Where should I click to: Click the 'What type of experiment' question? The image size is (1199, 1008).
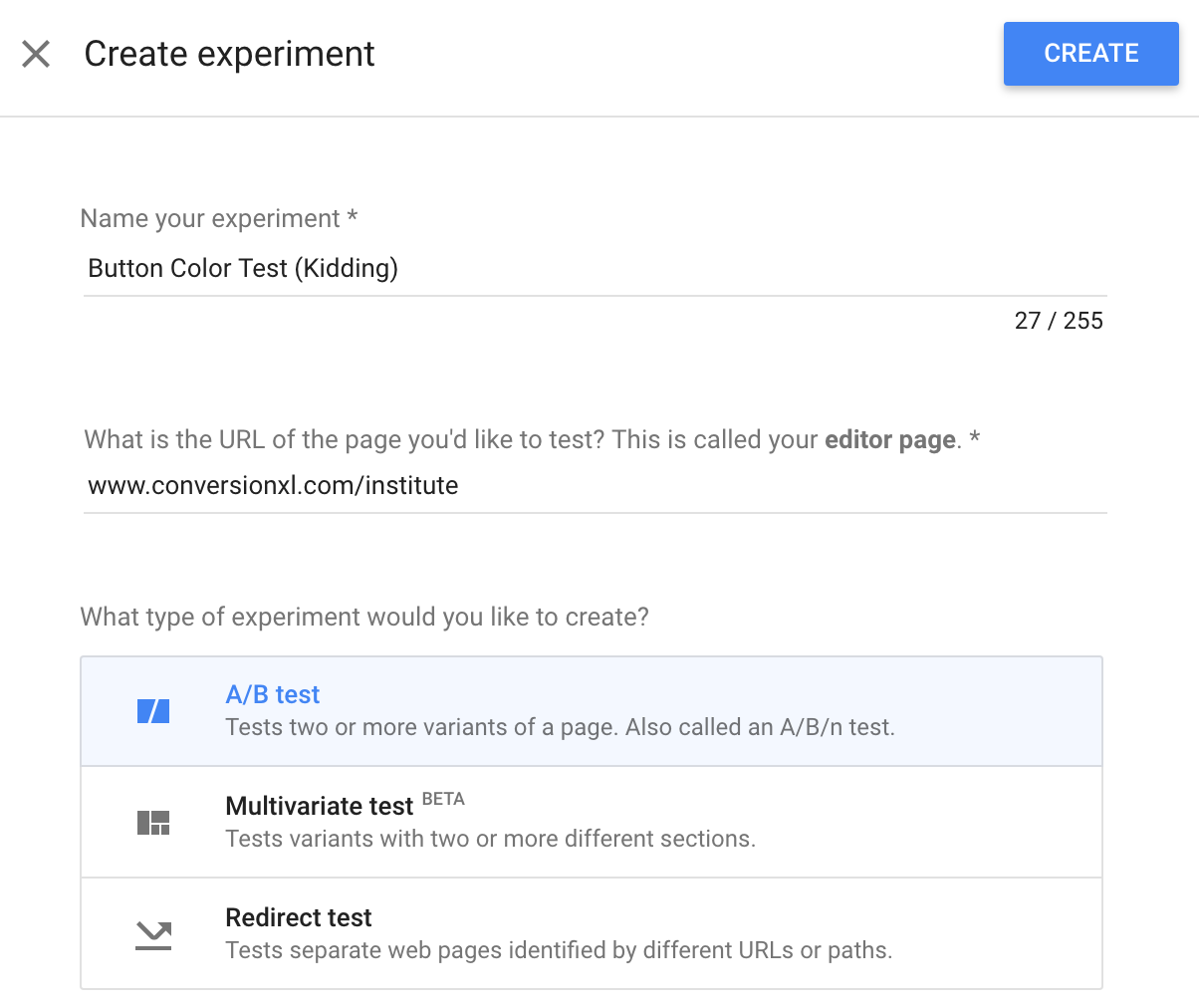[364, 618]
